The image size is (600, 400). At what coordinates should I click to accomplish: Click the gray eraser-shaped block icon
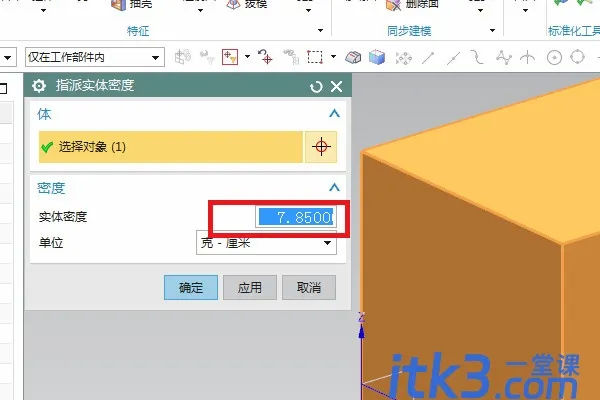pos(353,57)
